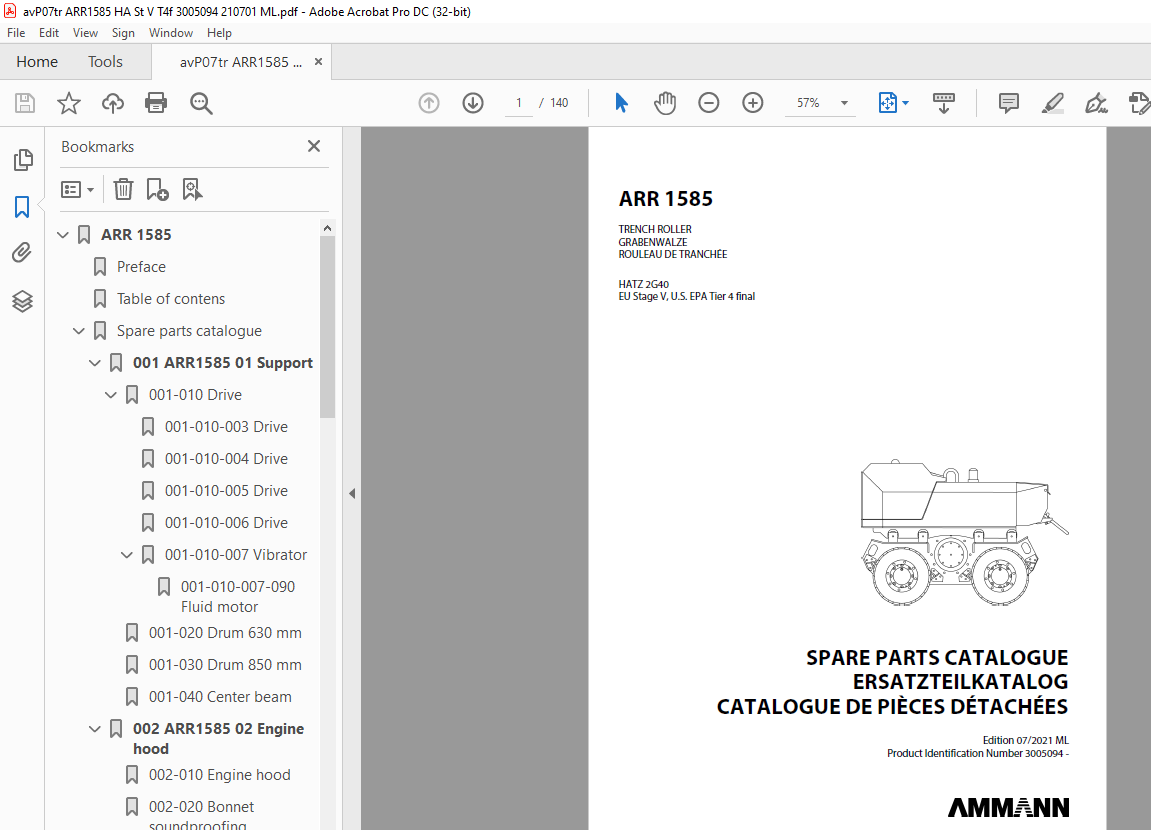Open the View menu
The height and width of the screenshot is (830, 1151).
point(85,32)
